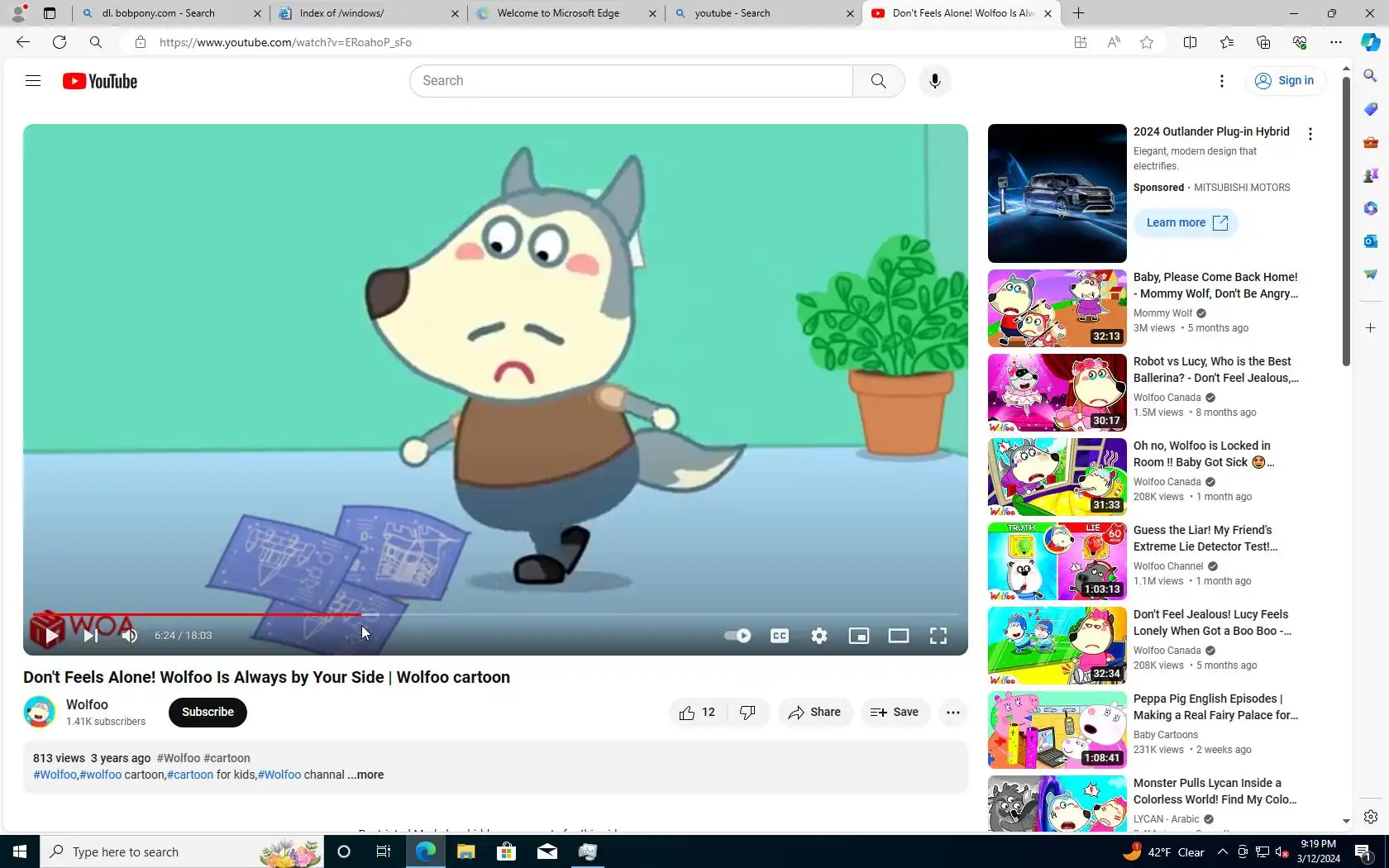Open the Wolfoo channel avatar
The height and width of the screenshot is (868, 1389).
[x=40, y=712]
